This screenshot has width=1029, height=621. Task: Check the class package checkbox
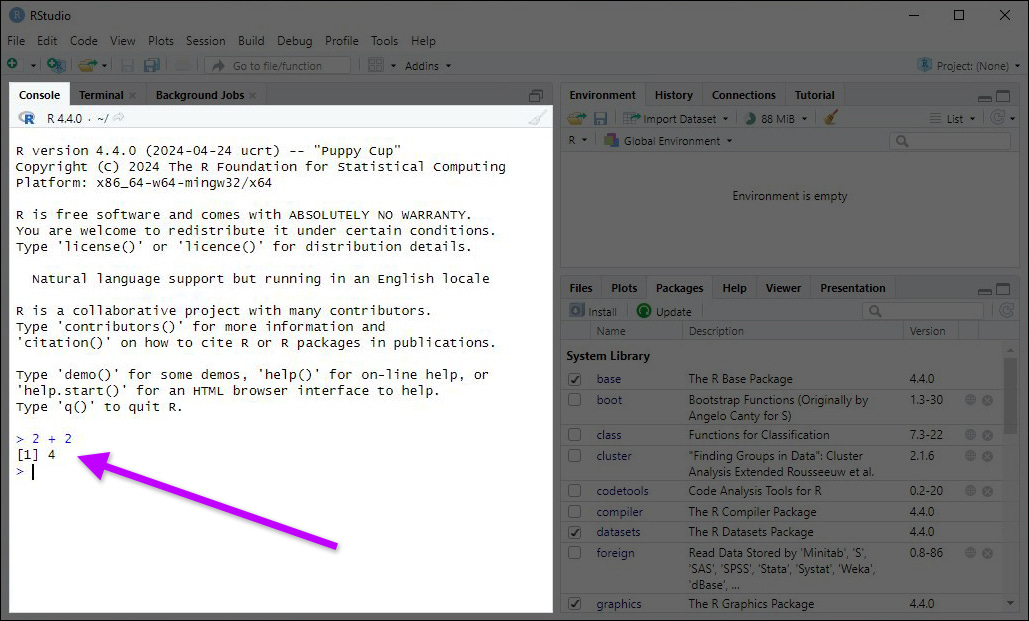[x=575, y=435]
